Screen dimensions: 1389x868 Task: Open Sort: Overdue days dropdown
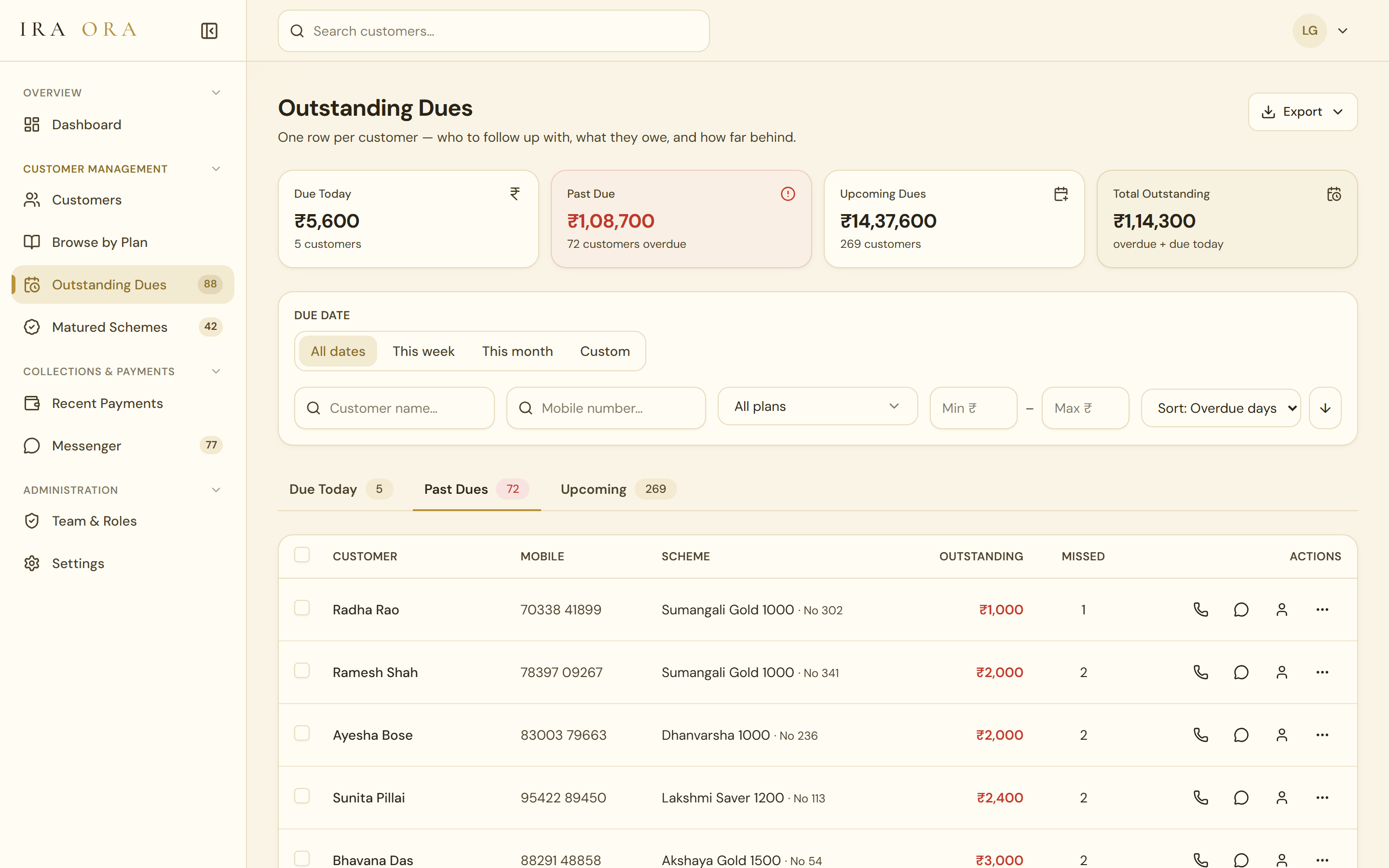pyautogui.click(x=1220, y=408)
